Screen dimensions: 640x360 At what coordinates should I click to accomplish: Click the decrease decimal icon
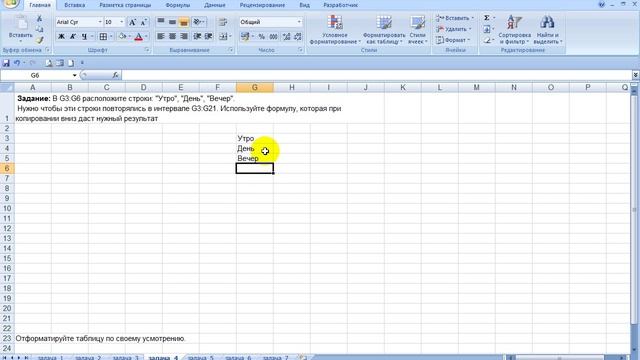tap(298, 37)
